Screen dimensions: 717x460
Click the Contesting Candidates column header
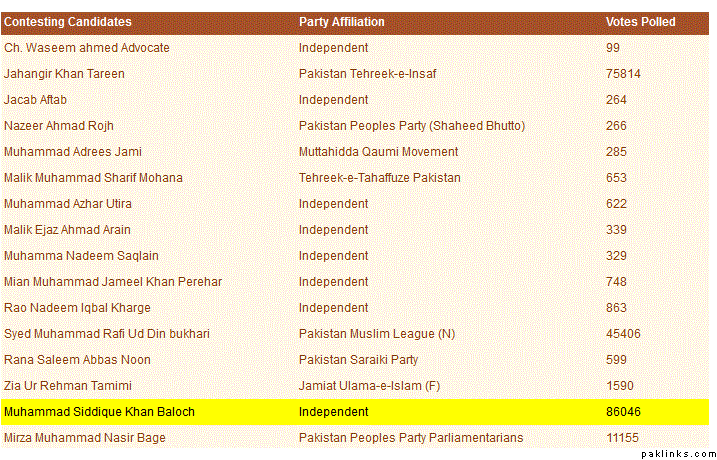coord(68,22)
